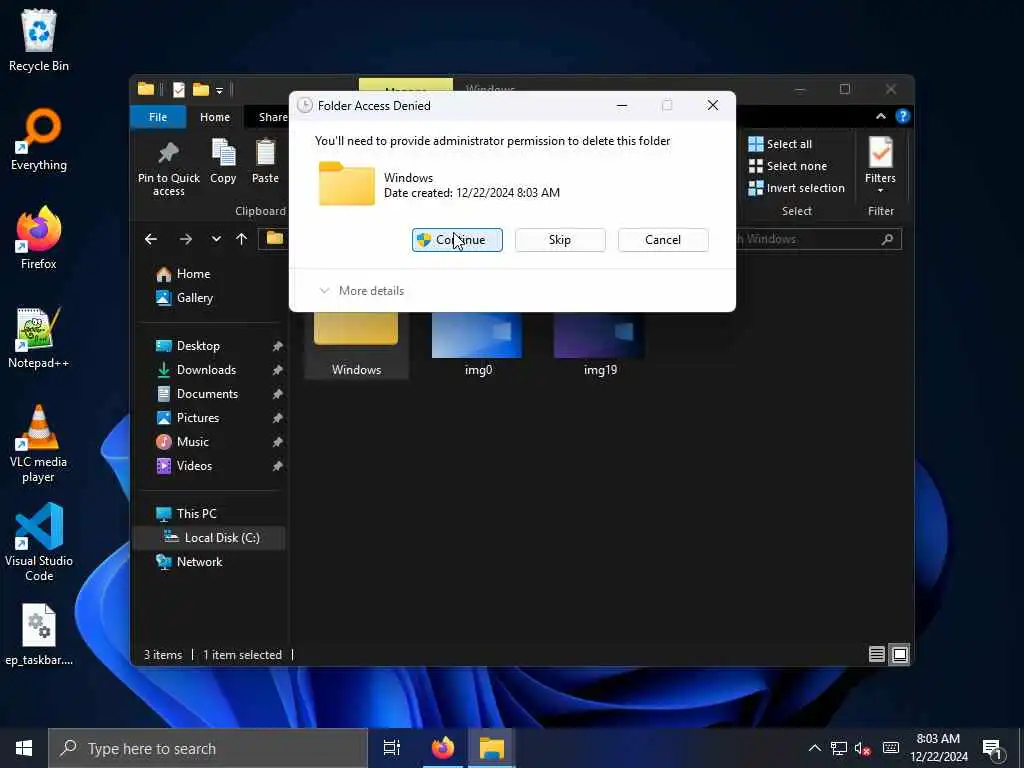This screenshot has width=1024, height=768.
Task: Open Recycle Bin desktop icon
Action: [x=39, y=41]
